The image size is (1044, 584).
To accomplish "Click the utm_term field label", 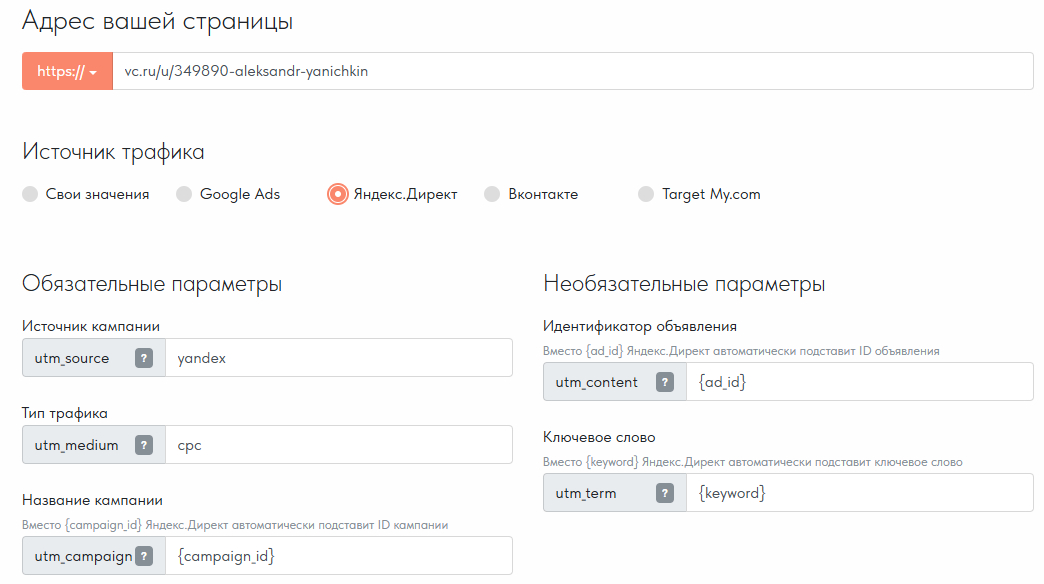I will click(x=586, y=493).
